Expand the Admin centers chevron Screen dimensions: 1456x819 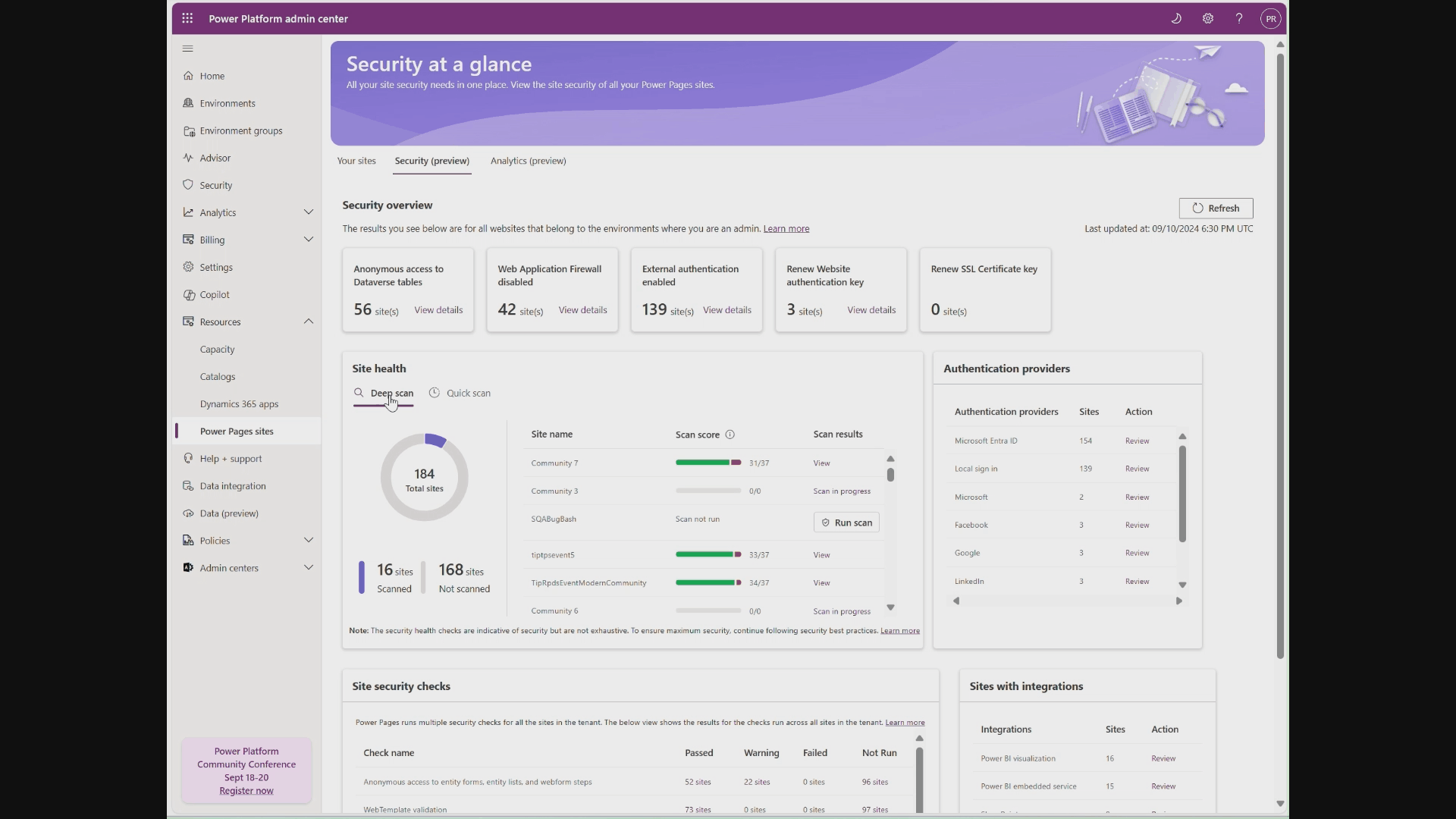(x=309, y=567)
